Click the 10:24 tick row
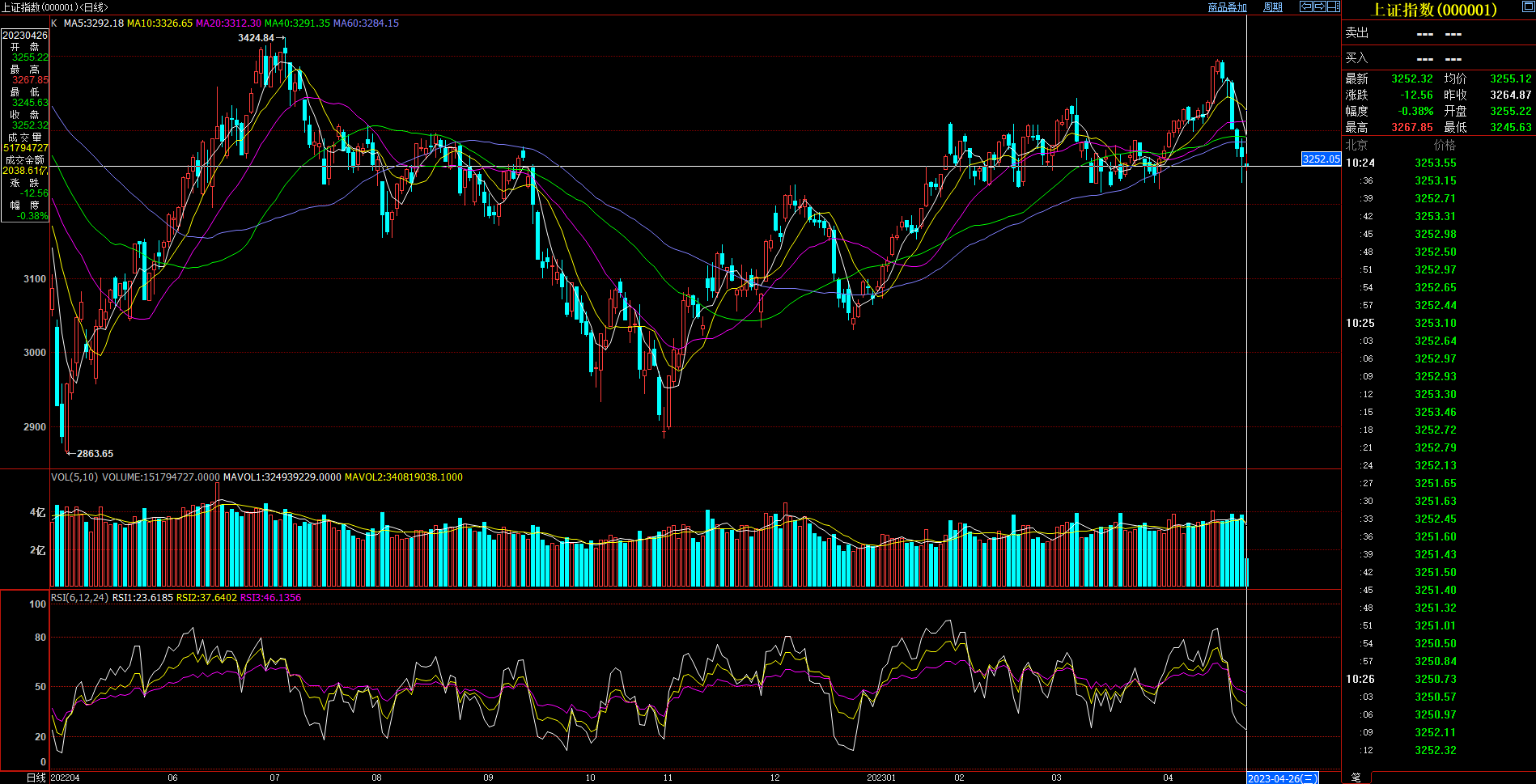The width and height of the screenshot is (1536, 784). pos(1438,163)
